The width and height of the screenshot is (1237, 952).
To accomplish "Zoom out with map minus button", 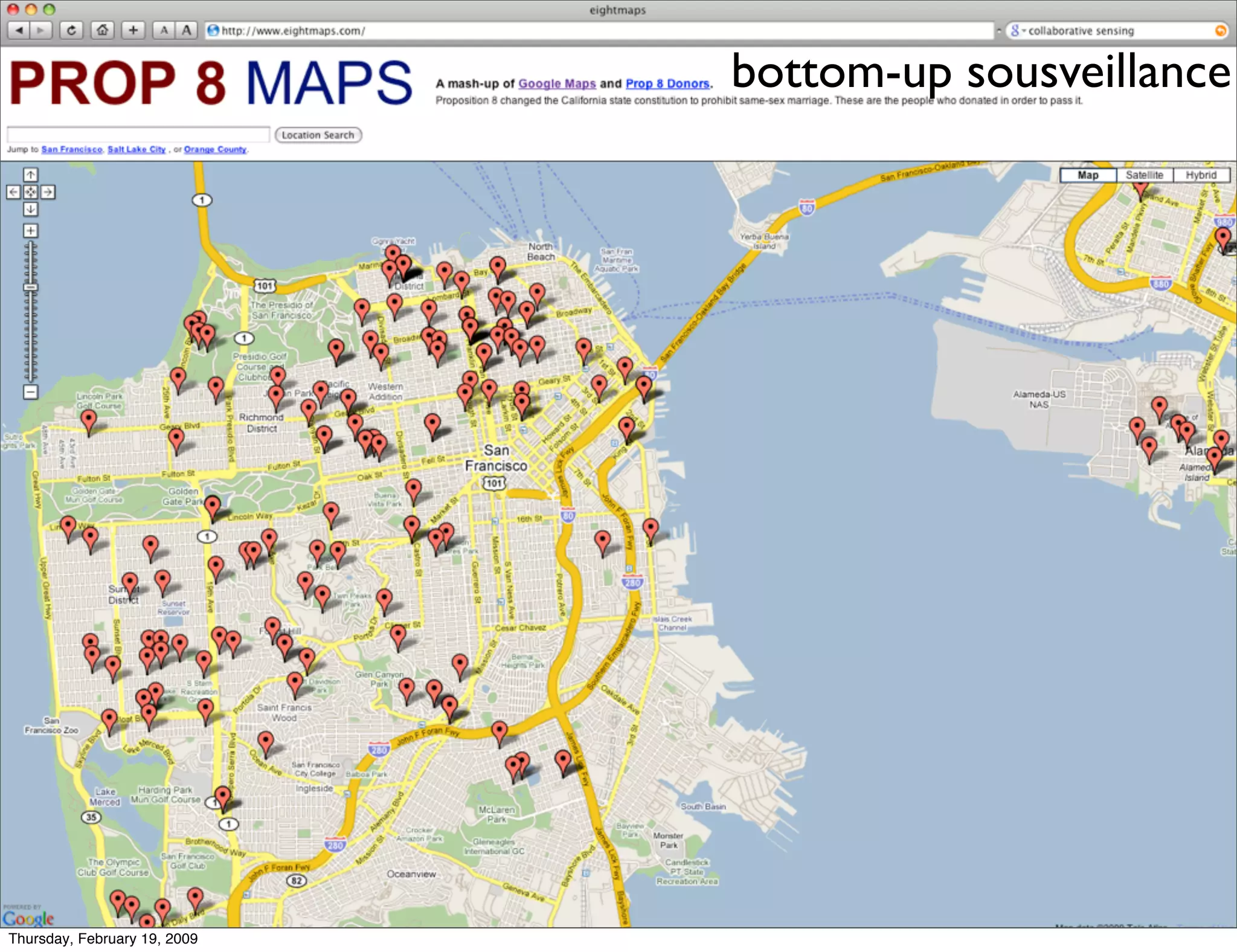I will (30, 392).
